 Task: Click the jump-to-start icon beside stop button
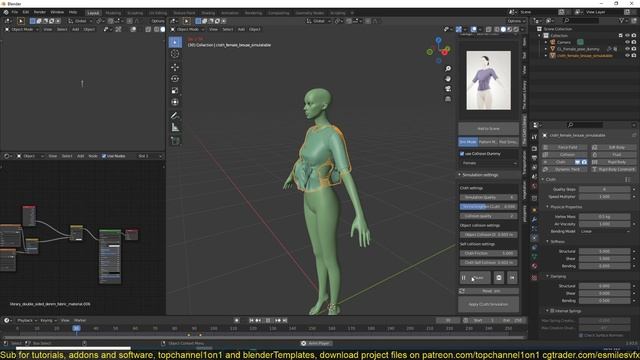pyautogui.click(x=512, y=278)
